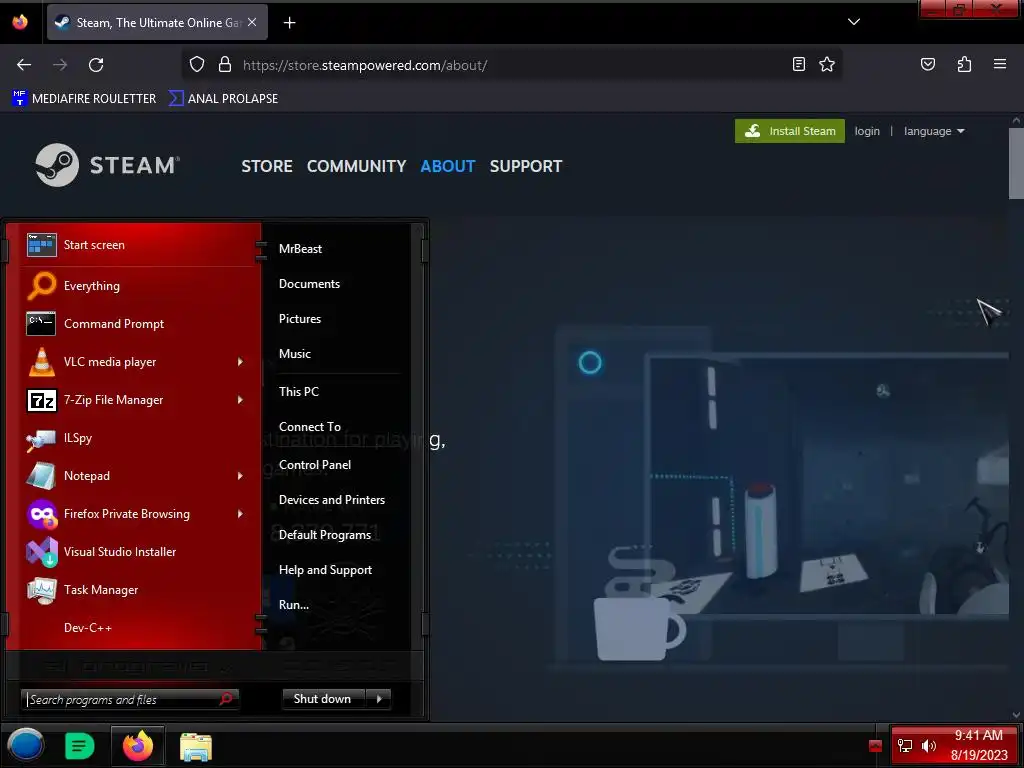The height and width of the screenshot is (768, 1024).
Task: Open the Notepad icon
Action: click(x=41, y=475)
